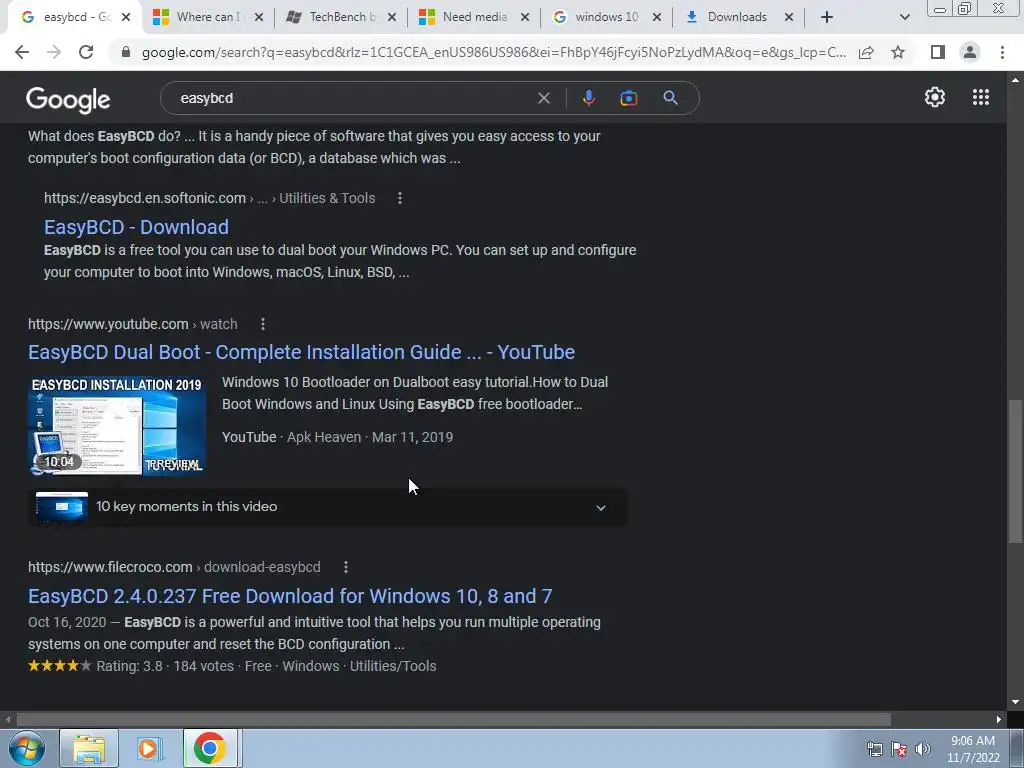Click the scroll-down arrow at page bottom
Image resolution: width=1024 pixels, height=768 pixels.
[1015, 703]
